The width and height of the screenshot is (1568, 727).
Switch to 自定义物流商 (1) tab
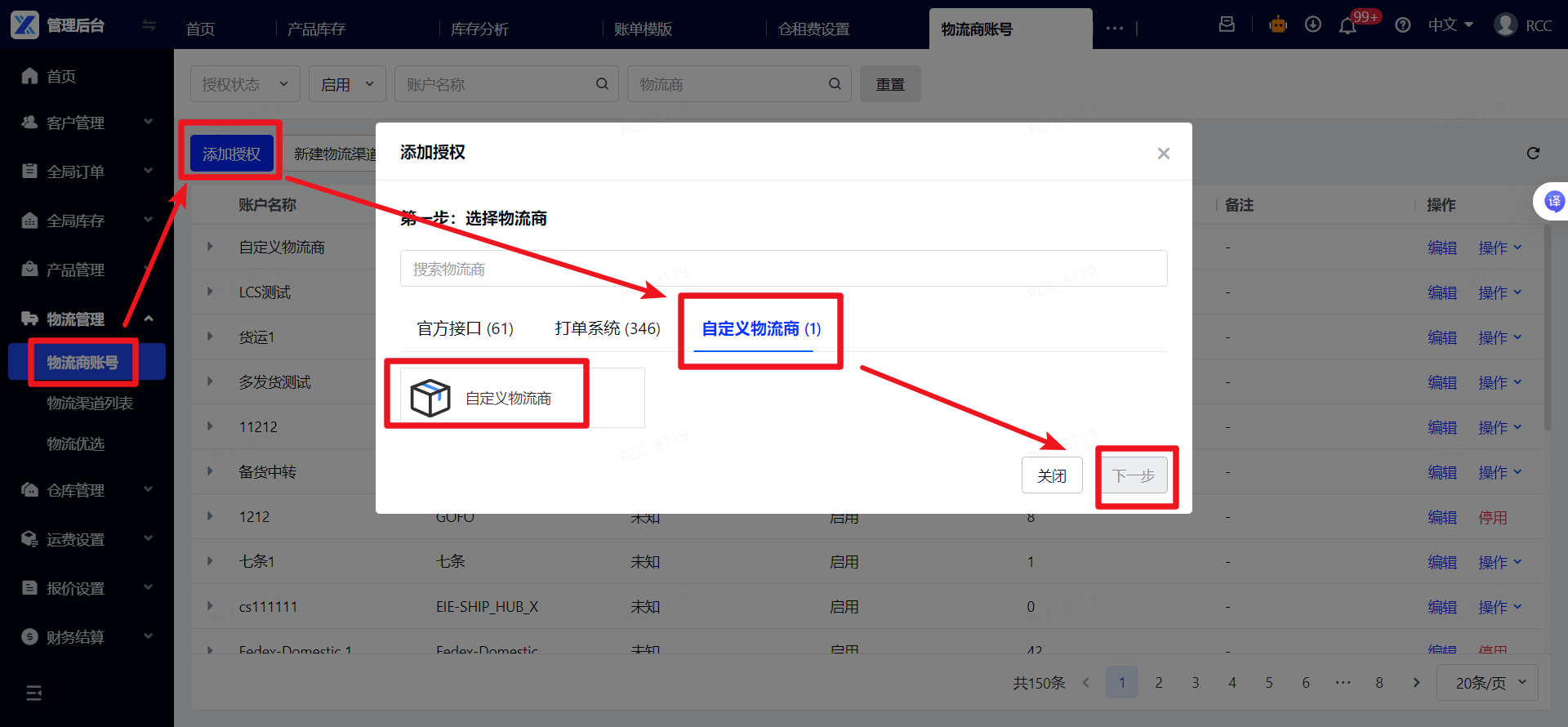761,328
